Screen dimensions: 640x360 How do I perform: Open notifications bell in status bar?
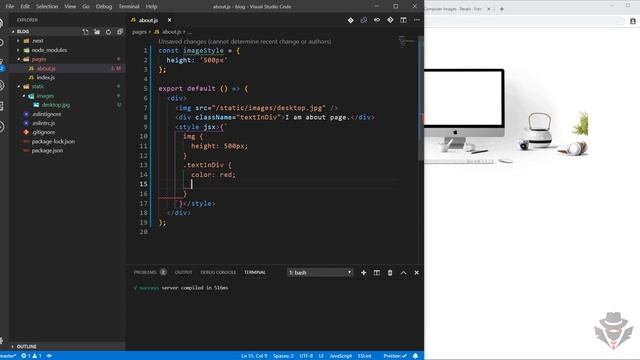(x=415, y=356)
